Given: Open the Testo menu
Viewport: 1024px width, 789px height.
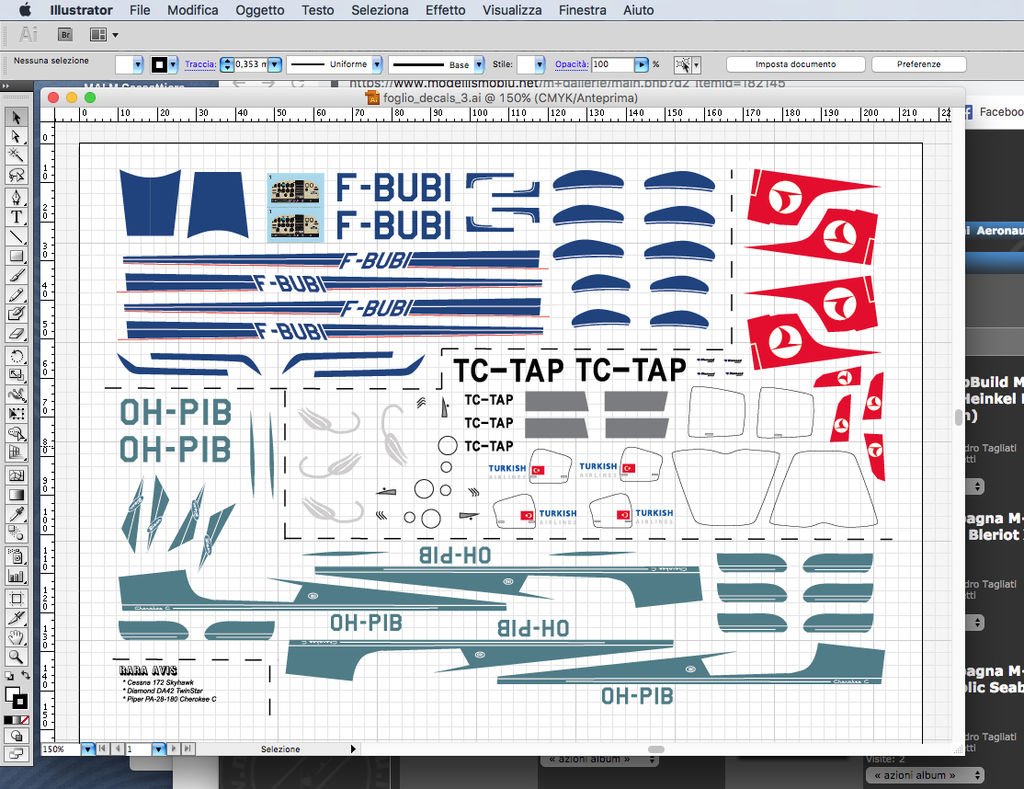Looking at the screenshot, I should coord(317,10).
